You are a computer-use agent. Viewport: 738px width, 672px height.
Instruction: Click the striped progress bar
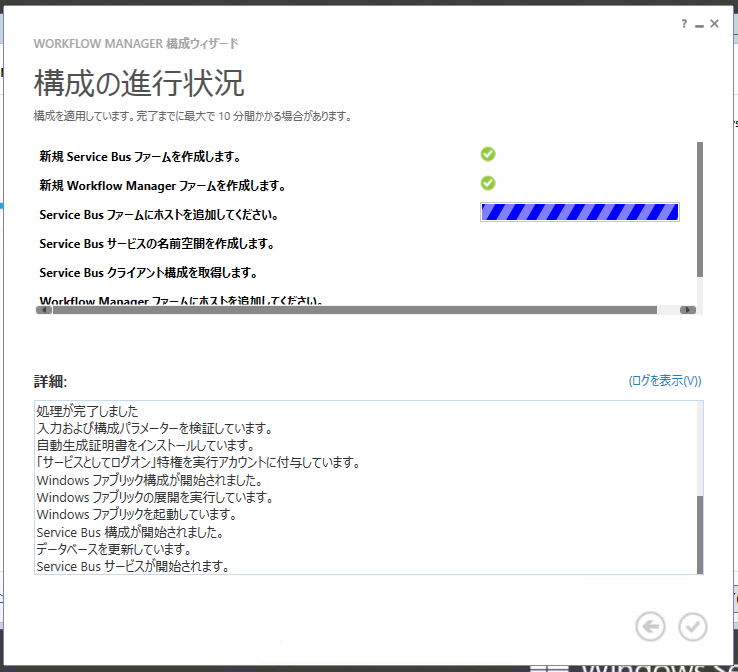coord(580,212)
